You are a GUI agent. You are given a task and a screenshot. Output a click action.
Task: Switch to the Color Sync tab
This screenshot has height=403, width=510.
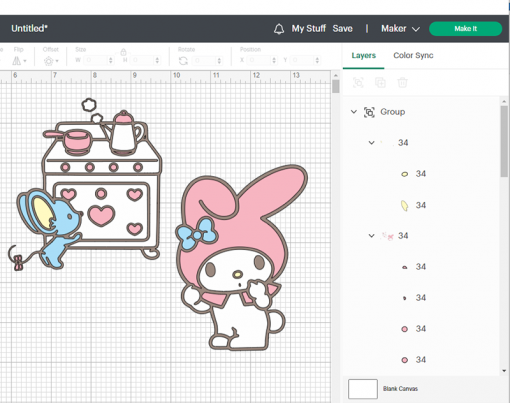(413, 55)
